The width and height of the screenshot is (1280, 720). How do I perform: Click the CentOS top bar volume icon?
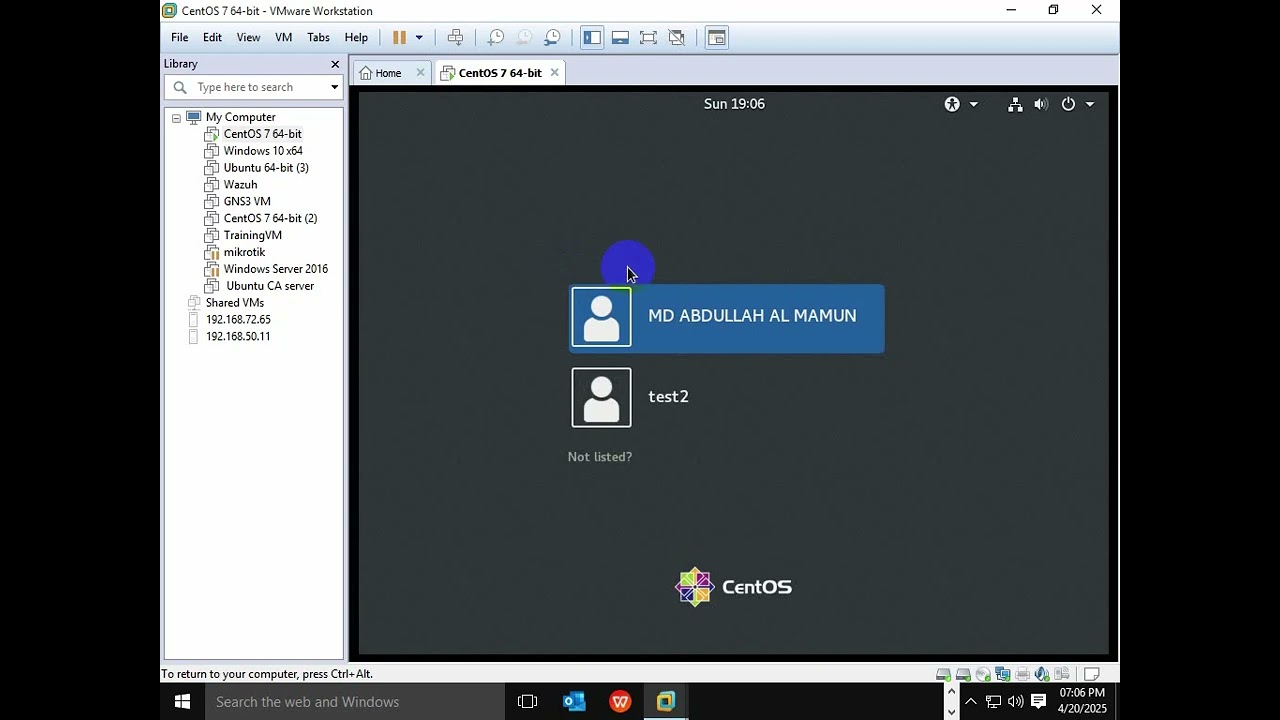tap(1041, 104)
